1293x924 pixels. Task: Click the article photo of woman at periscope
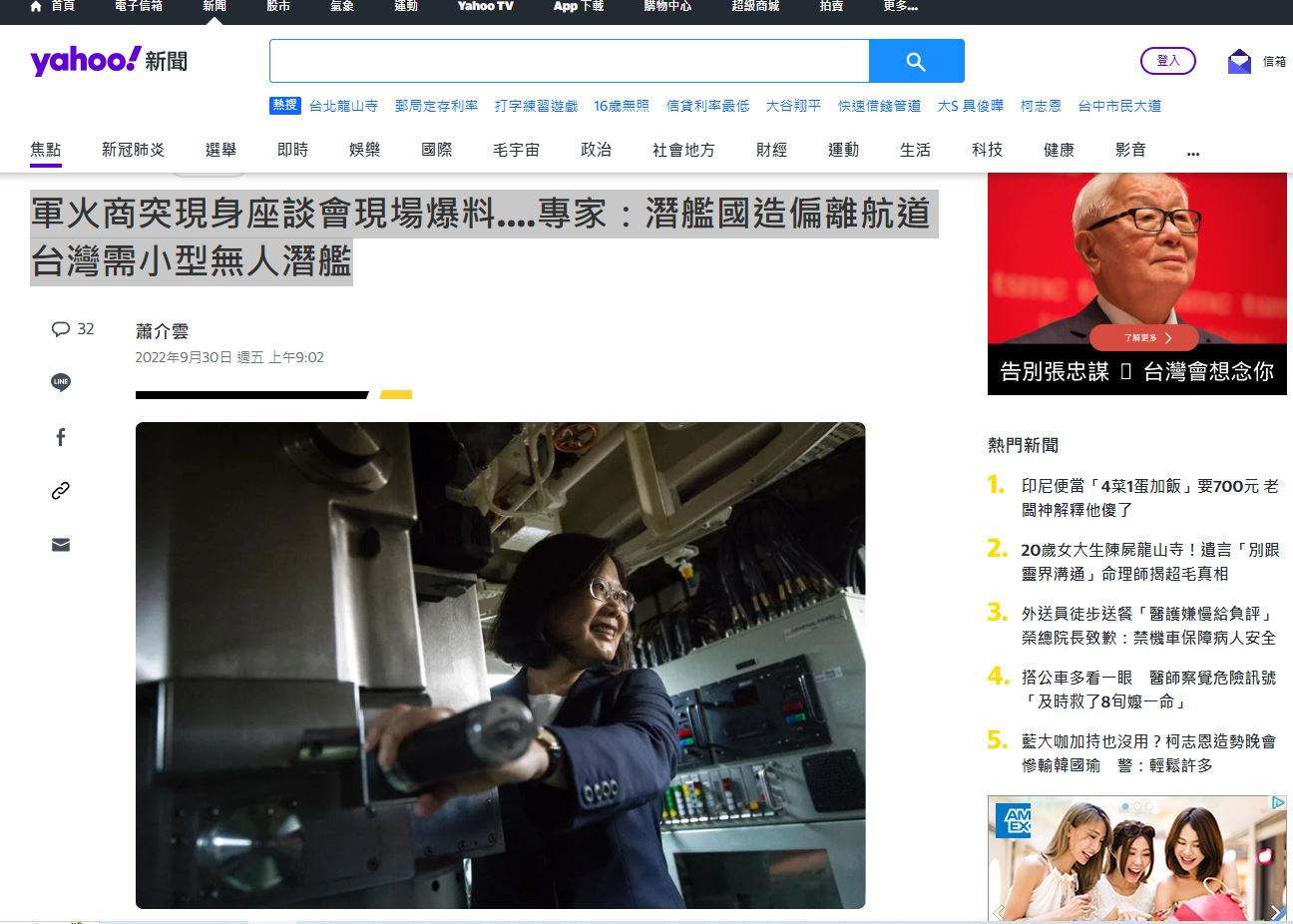click(501, 666)
